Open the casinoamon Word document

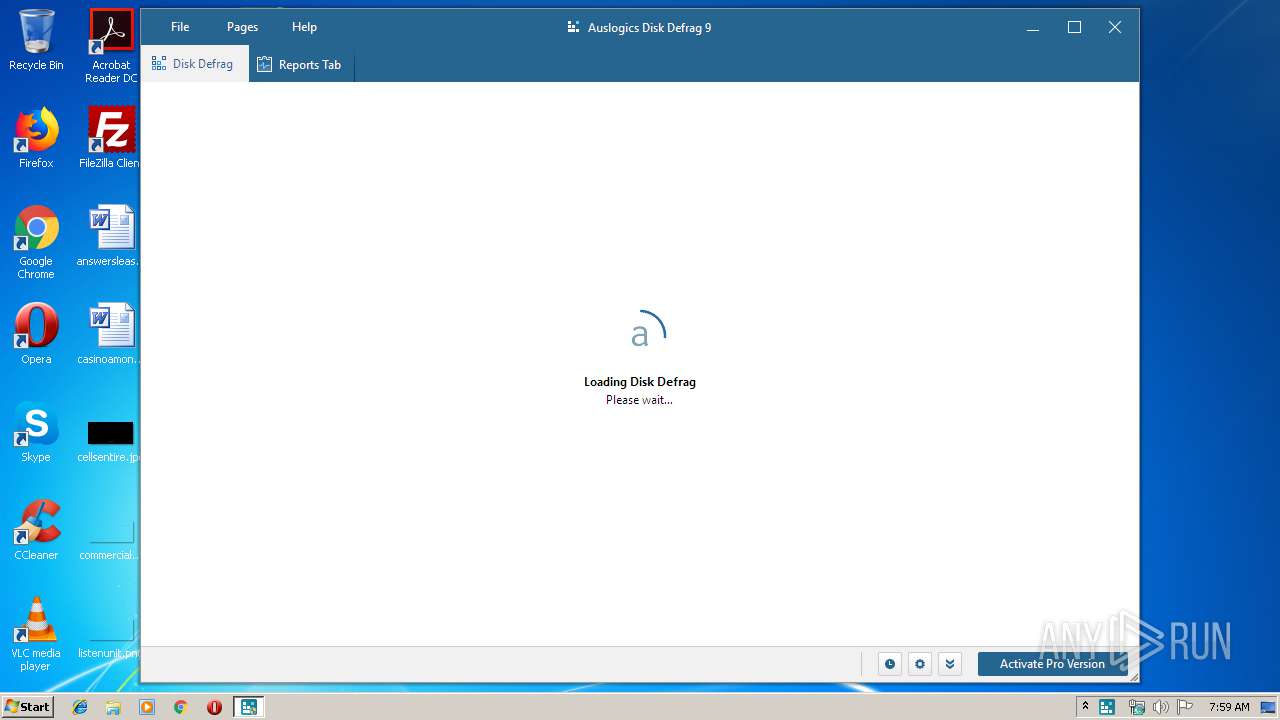pyautogui.click(x=111, y=334)
